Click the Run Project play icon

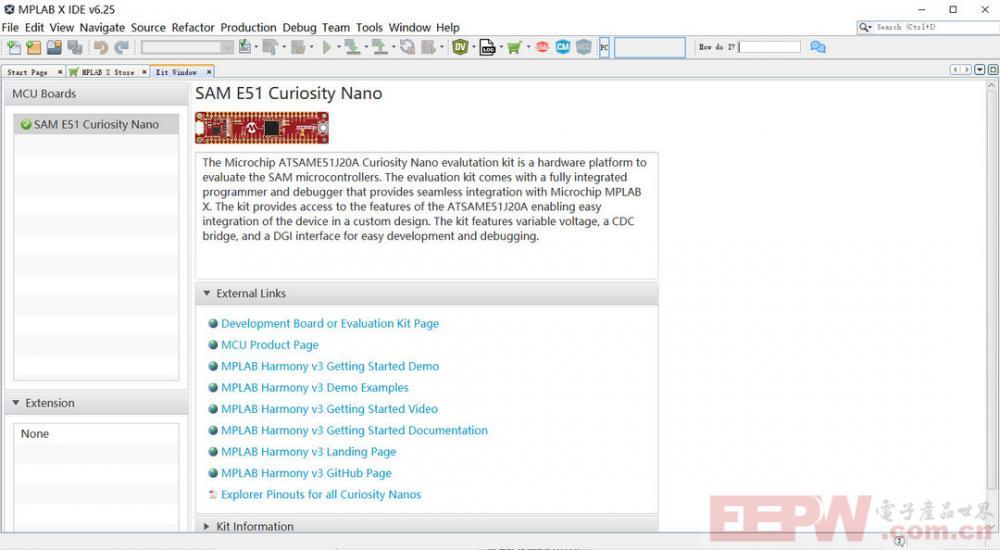(327, 47)
